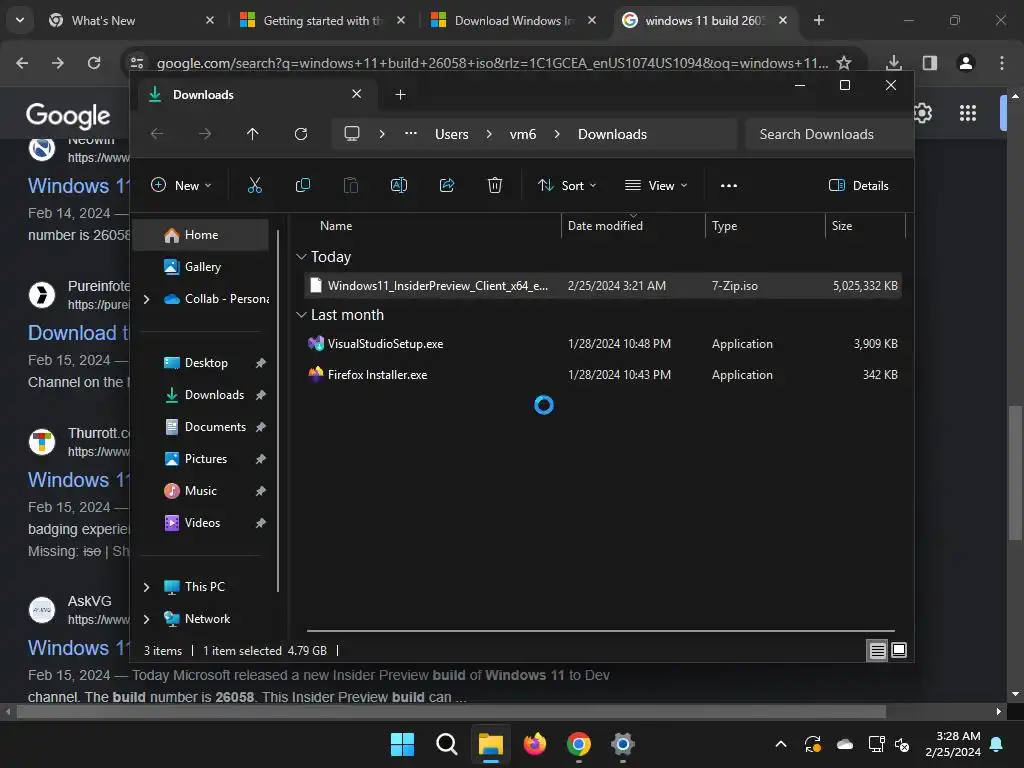Select Windows11_InsiderPreview ISO file
The height and width of the screenshot is (768, 1024).
[x=603, y=286]
